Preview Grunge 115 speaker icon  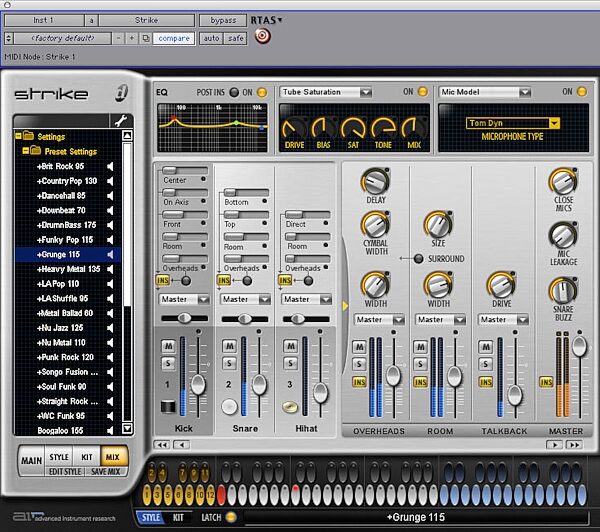point(110,255)
